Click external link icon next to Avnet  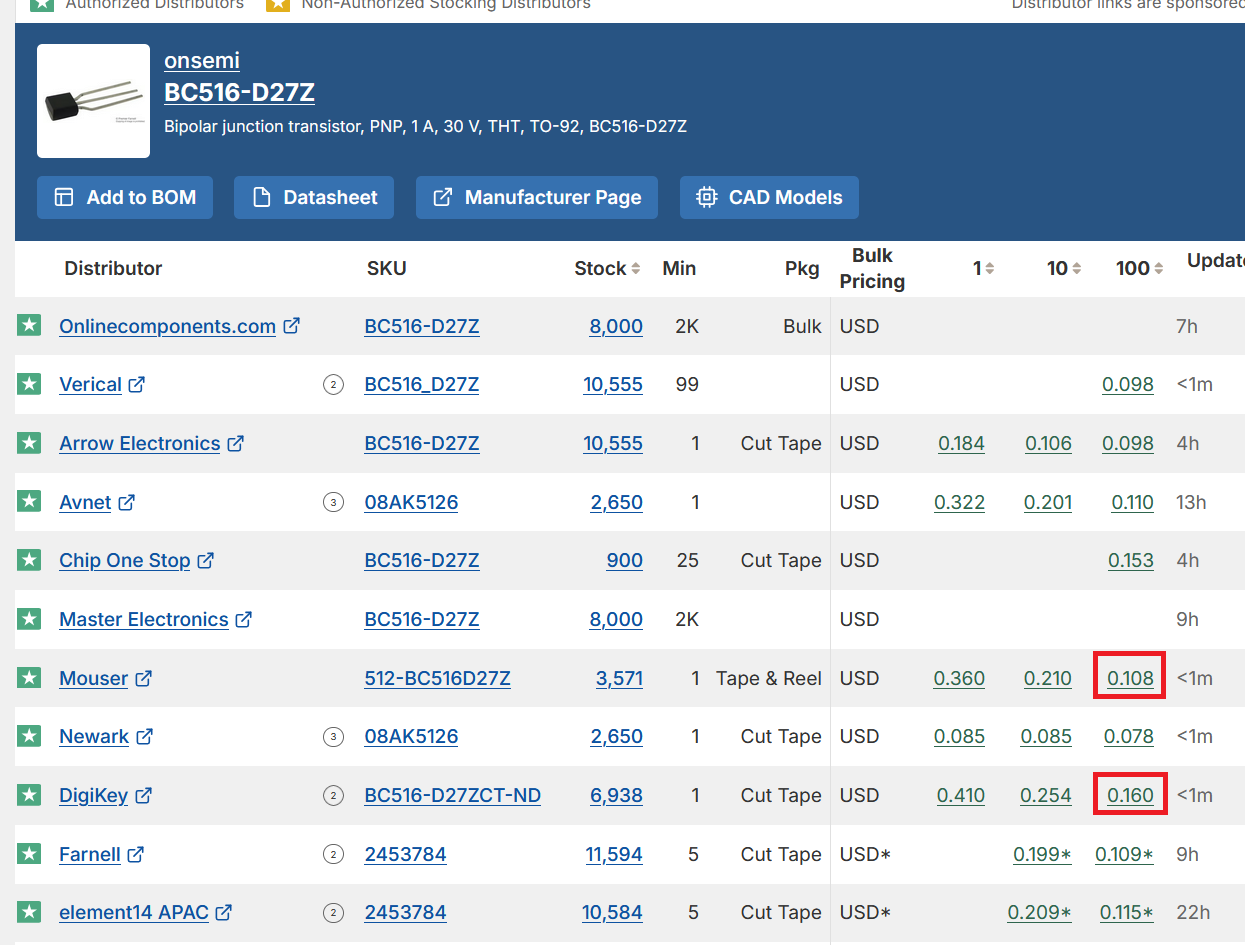pos(126,502)
